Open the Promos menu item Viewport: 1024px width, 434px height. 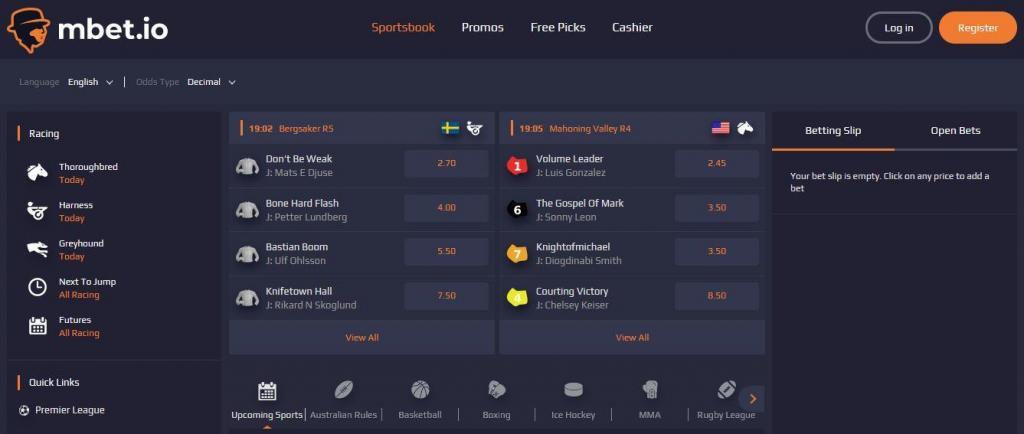483,27
